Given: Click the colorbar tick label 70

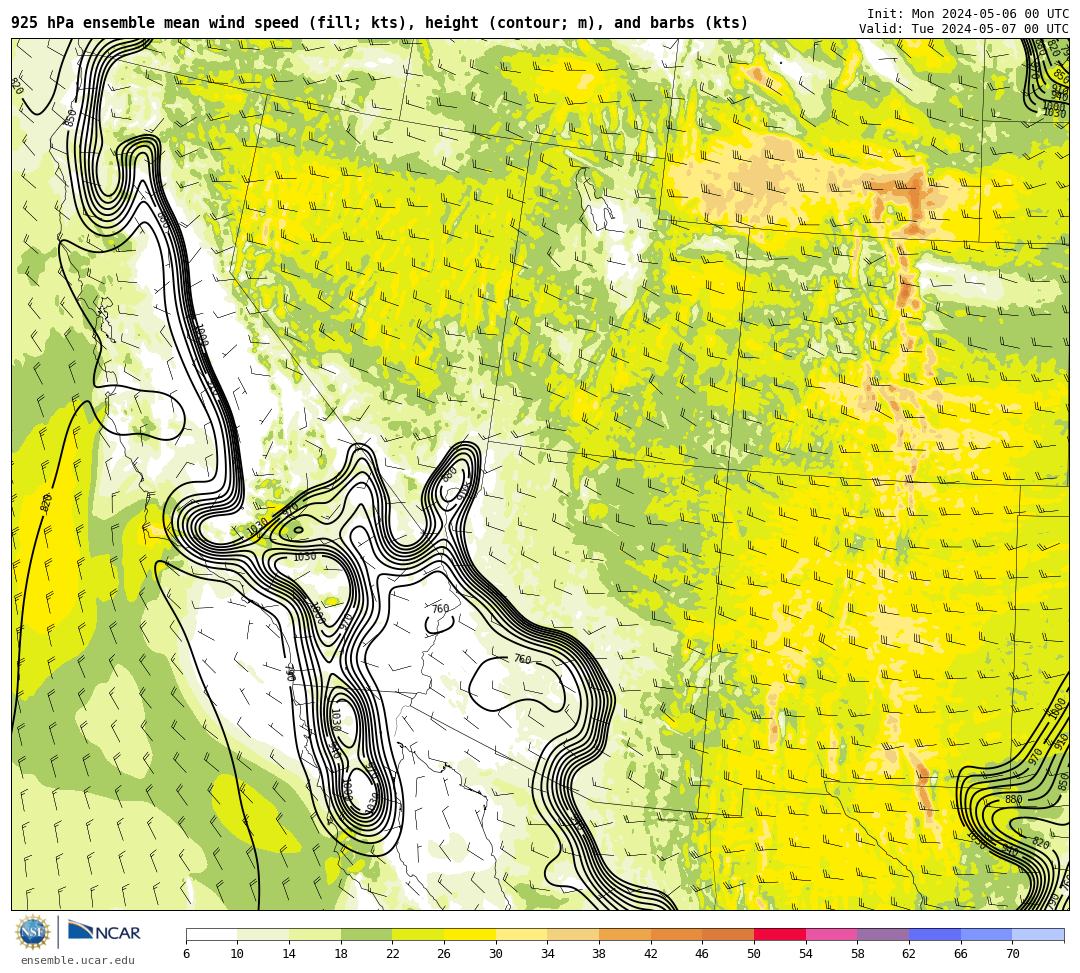Looking at the screenshot, I should [x=1012, y=954].
